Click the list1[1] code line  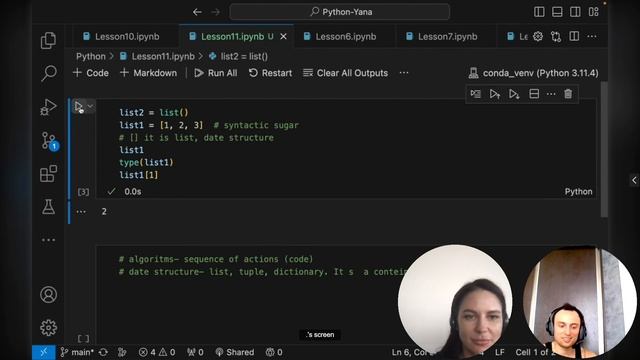click(139, 175)
